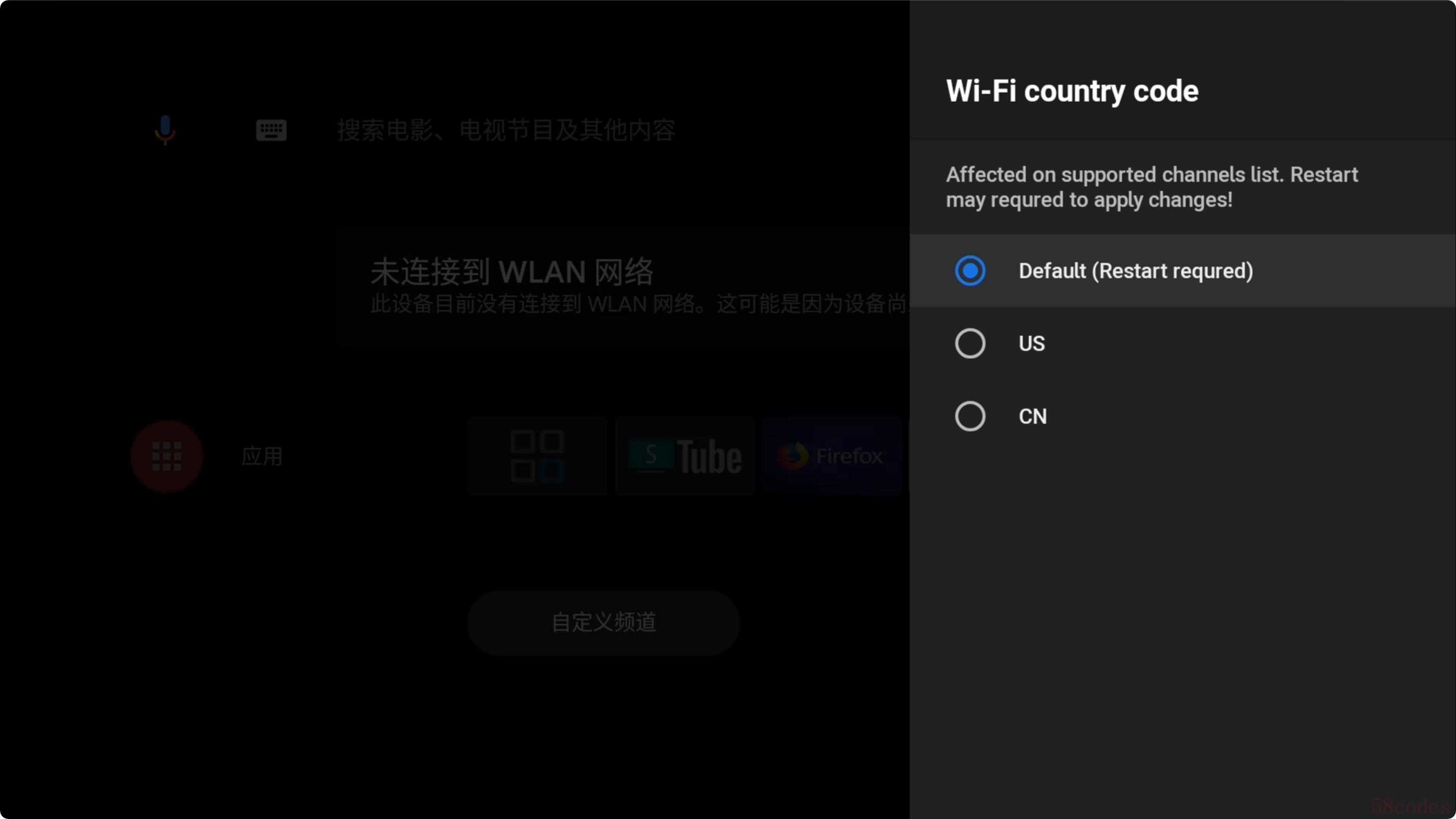Open the SmartTube app tile

pos(685,457)
